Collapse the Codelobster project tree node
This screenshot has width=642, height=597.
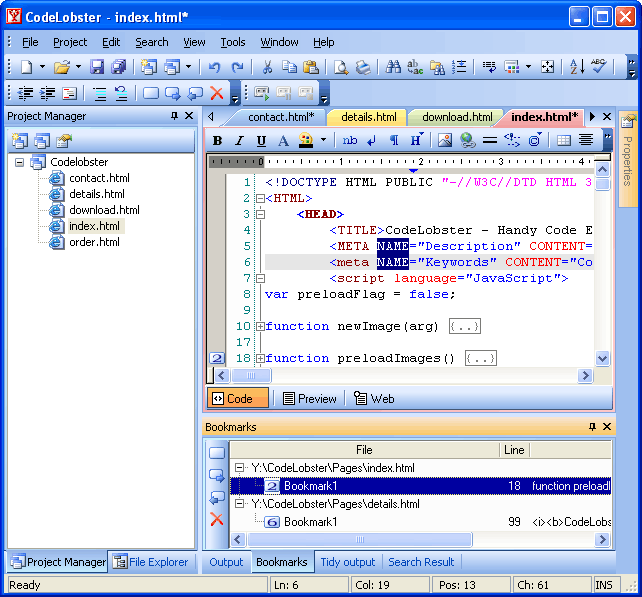[19, 162]
